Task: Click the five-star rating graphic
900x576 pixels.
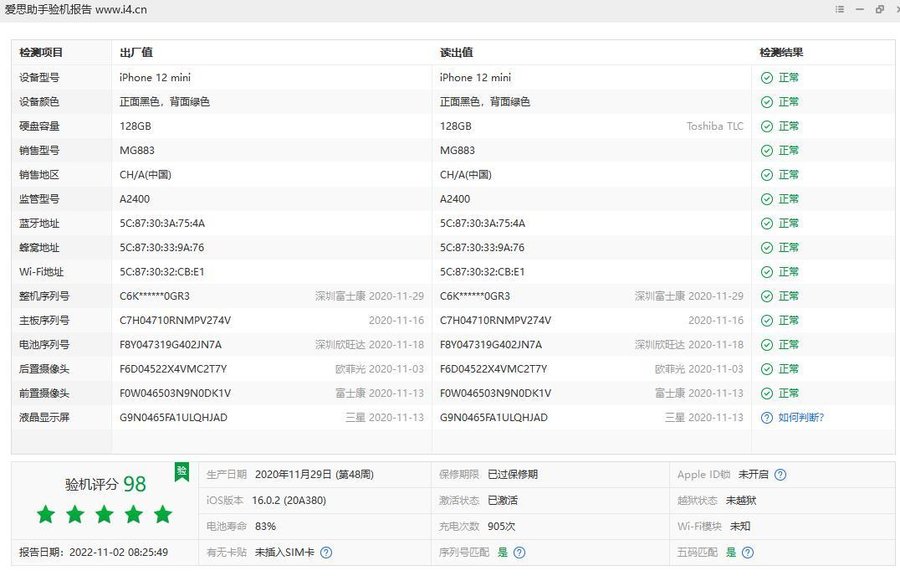Action: pos(104,514)
